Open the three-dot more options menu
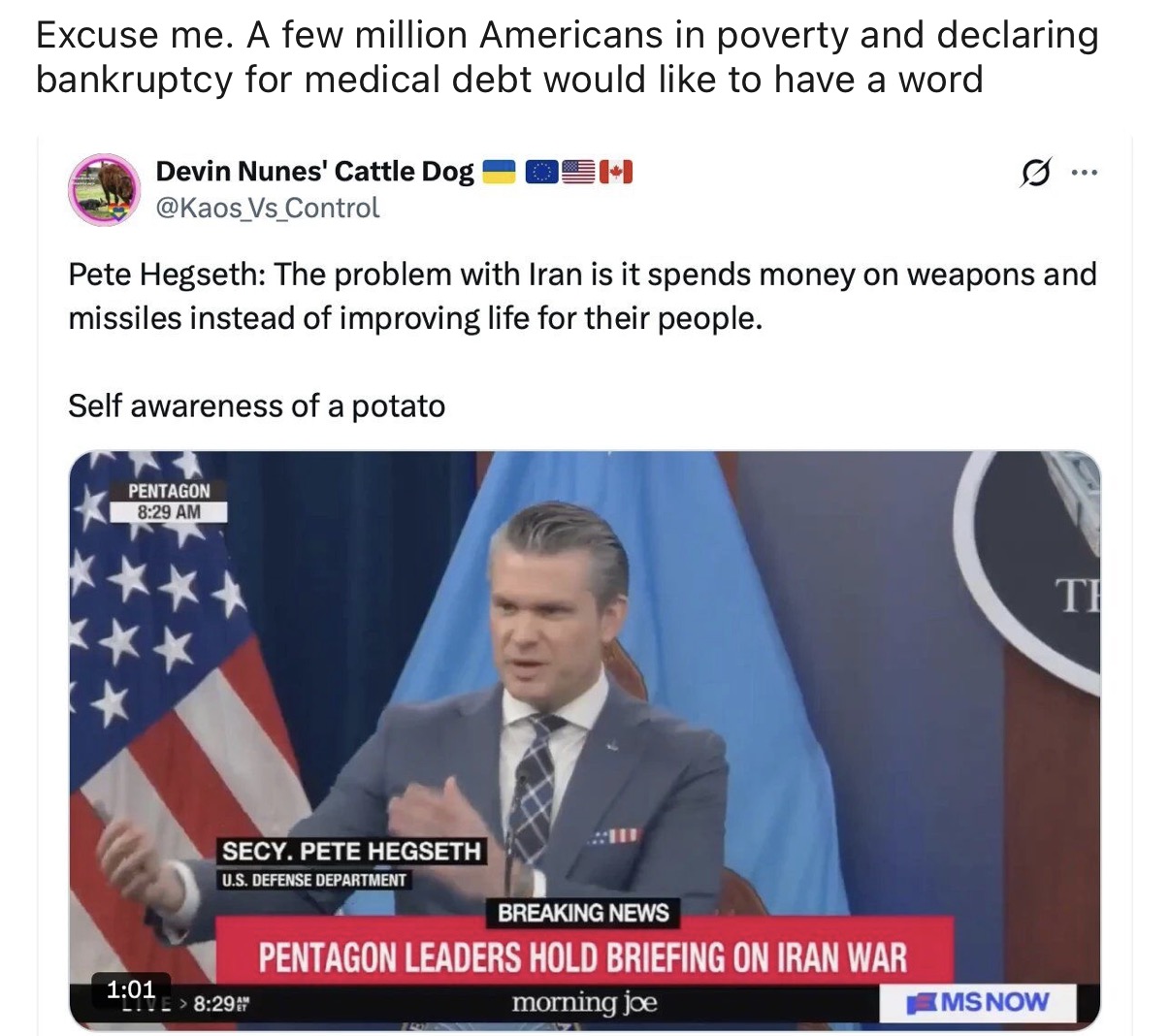 [1084, 174]
